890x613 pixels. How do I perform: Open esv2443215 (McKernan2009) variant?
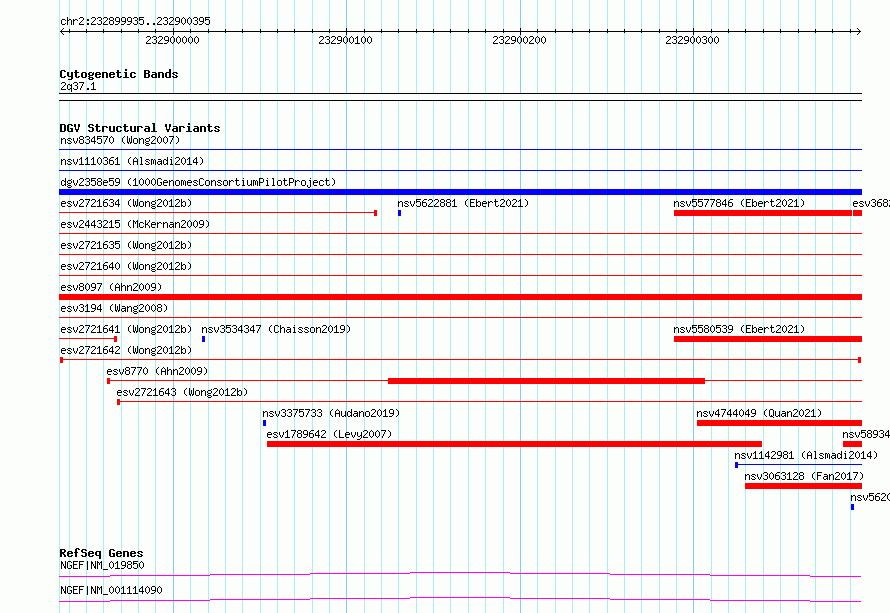pyautogui.click(x=135, y=224)
